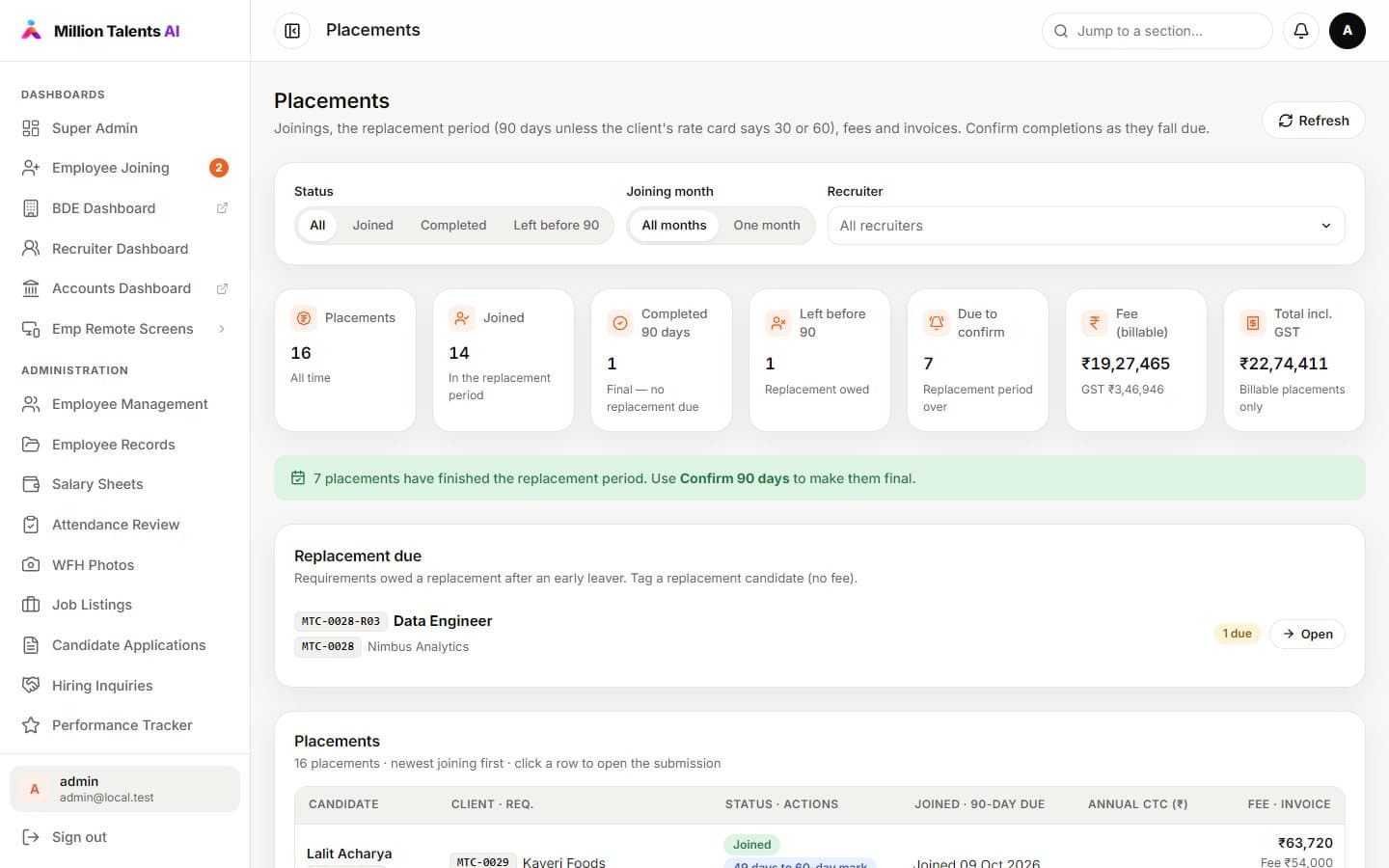
Task: Filter status by Joined
Action: (x=372, y=226)
